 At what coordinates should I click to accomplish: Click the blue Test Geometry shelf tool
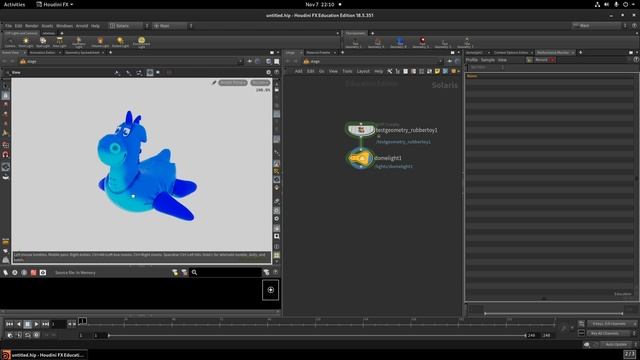tap(400, 42)
